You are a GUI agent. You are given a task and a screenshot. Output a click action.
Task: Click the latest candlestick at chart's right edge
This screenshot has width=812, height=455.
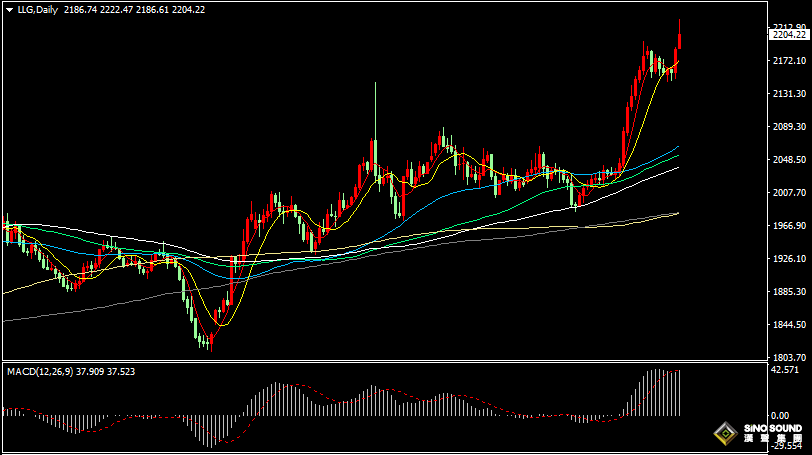[680, 41]
